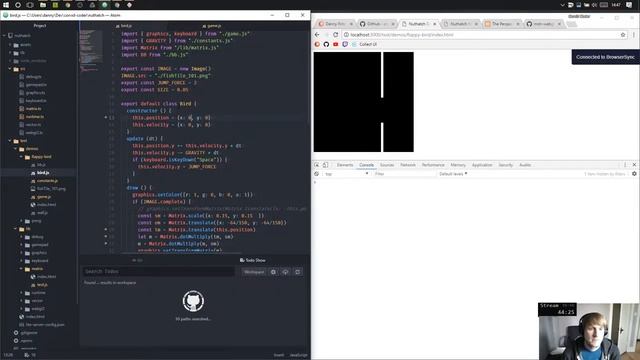The image size is (640, 360).
Task: Open the YouTube bookmark in the bookmarks bar
Action: (x=336, y=44)
